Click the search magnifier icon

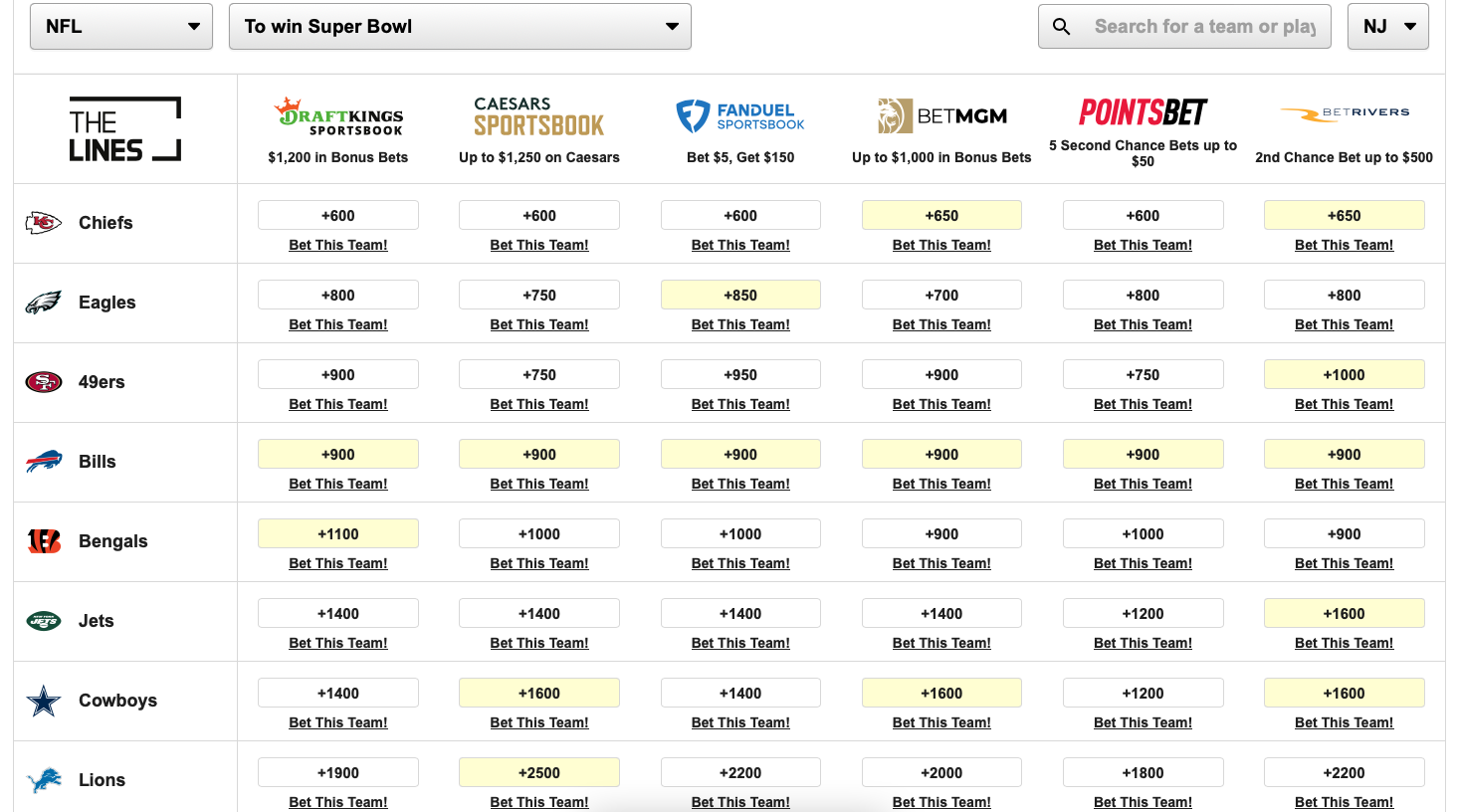click(1062, 27)
